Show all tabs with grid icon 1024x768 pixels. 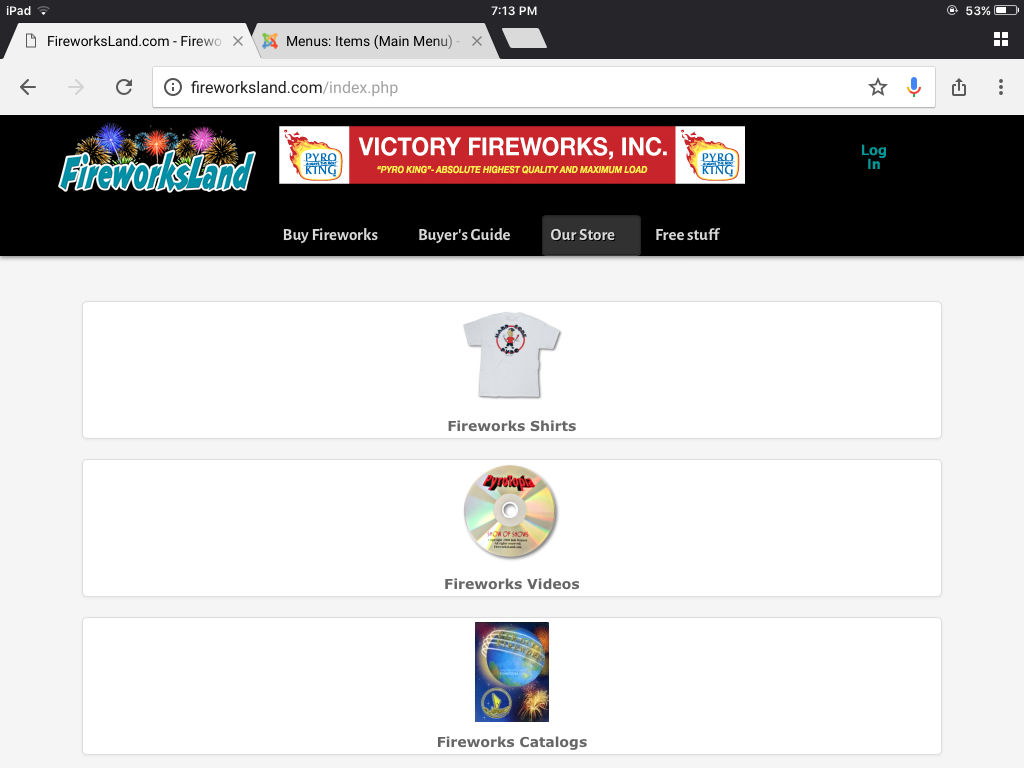pyautogui.click(x=1000, y=39)
